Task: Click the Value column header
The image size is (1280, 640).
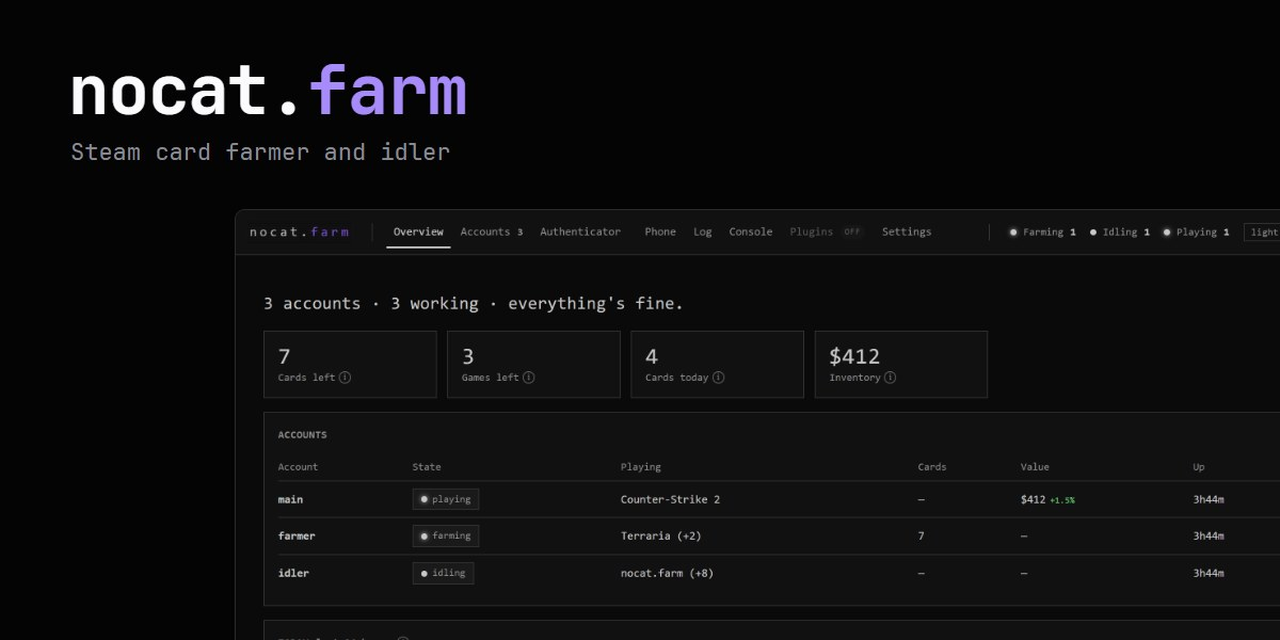Action: (1035, 467)
